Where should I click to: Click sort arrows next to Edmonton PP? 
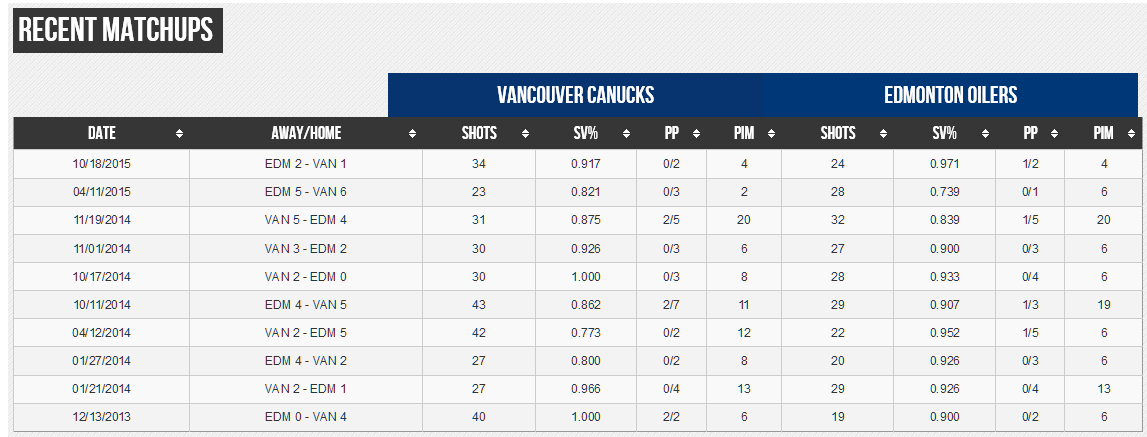(1054, 133)
